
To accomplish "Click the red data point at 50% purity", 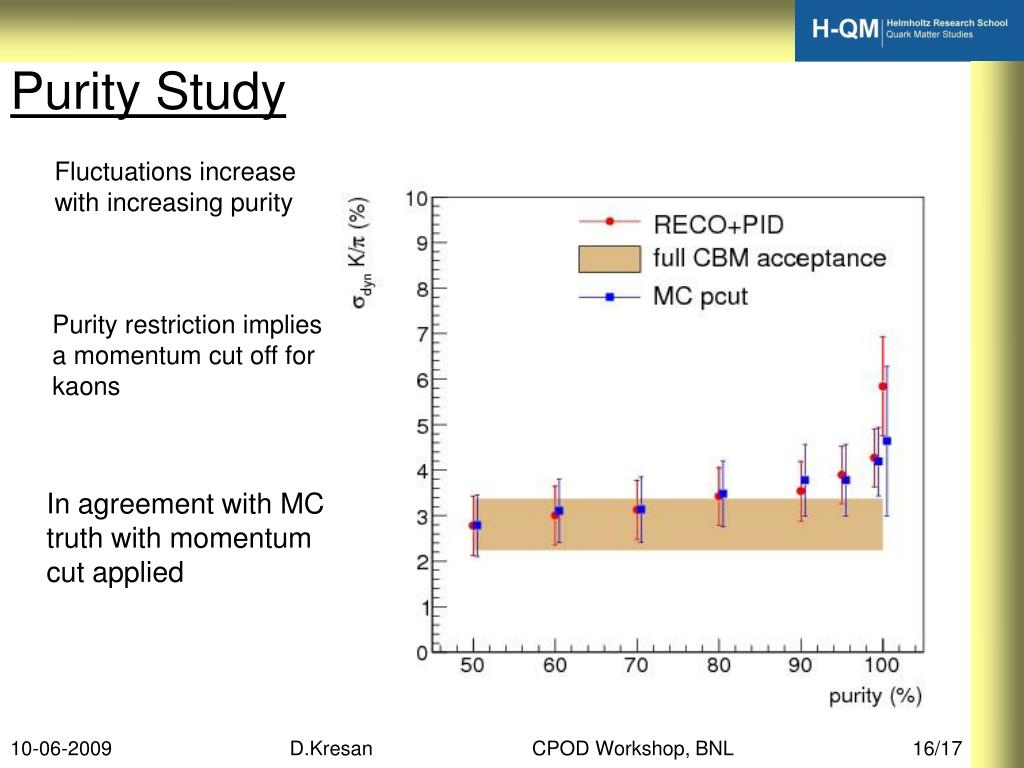I will 473,526.
